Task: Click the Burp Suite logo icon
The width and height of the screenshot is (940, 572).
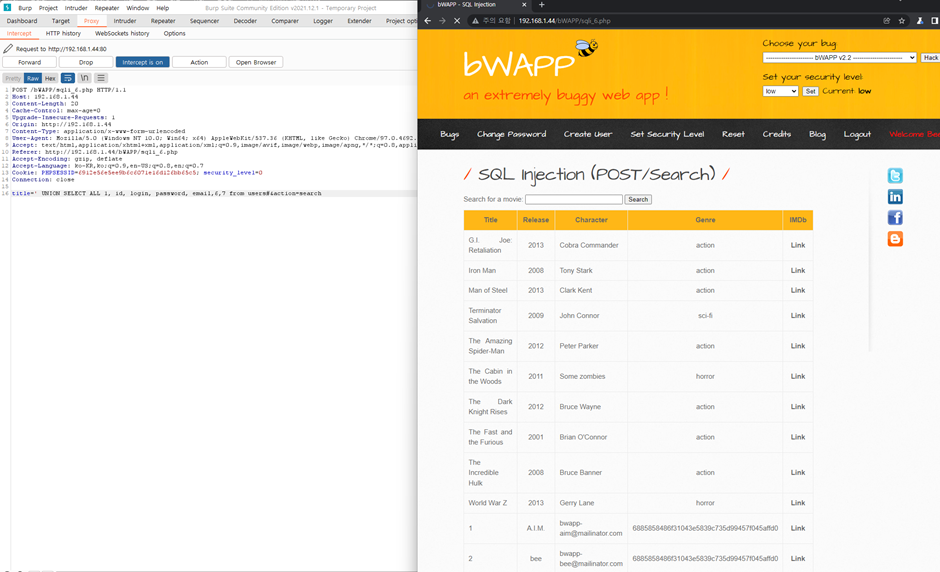Action: [7, 7]
